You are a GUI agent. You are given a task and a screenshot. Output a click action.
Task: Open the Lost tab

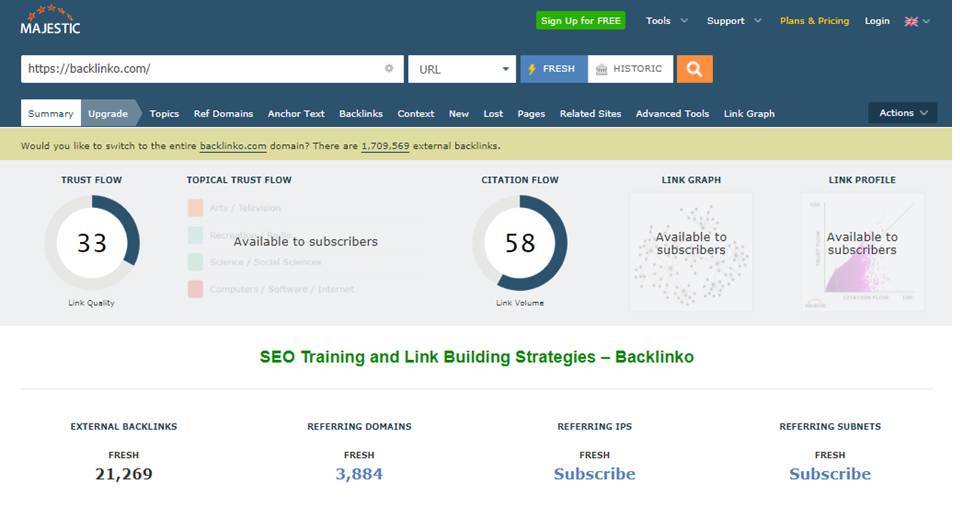click(x=493, y=113)
